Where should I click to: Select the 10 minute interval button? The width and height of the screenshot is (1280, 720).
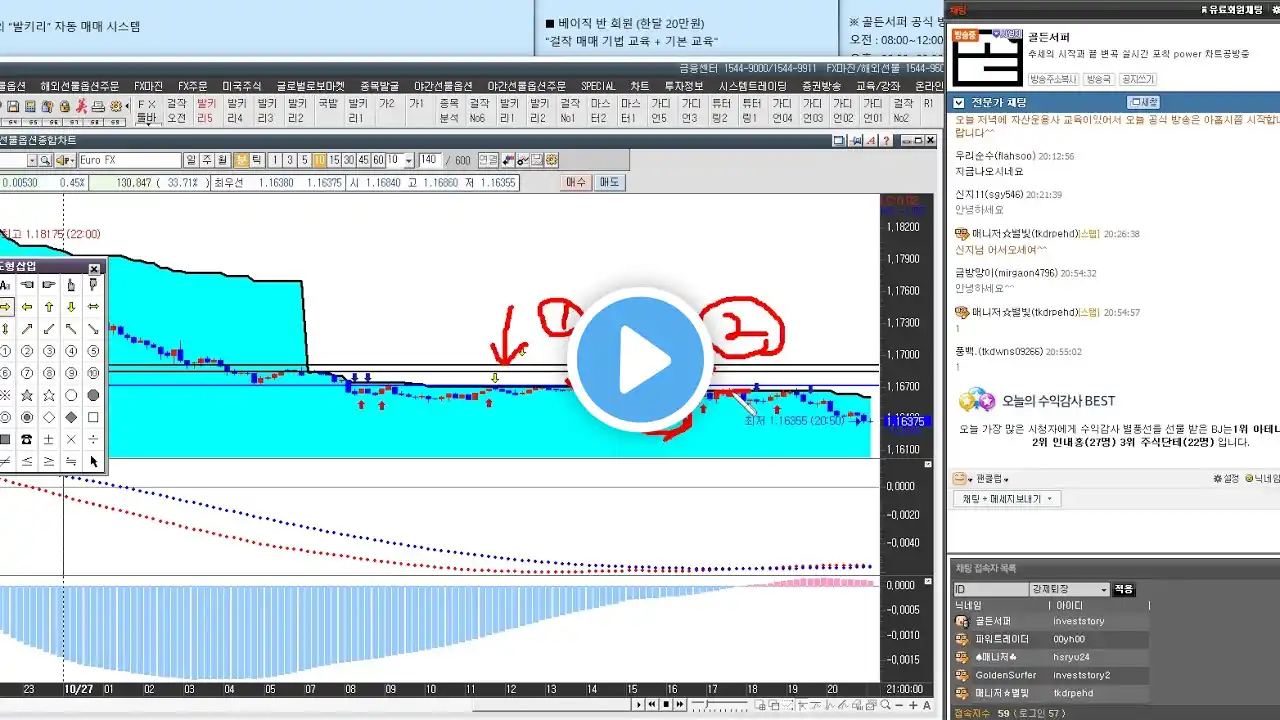coord(320,160)
